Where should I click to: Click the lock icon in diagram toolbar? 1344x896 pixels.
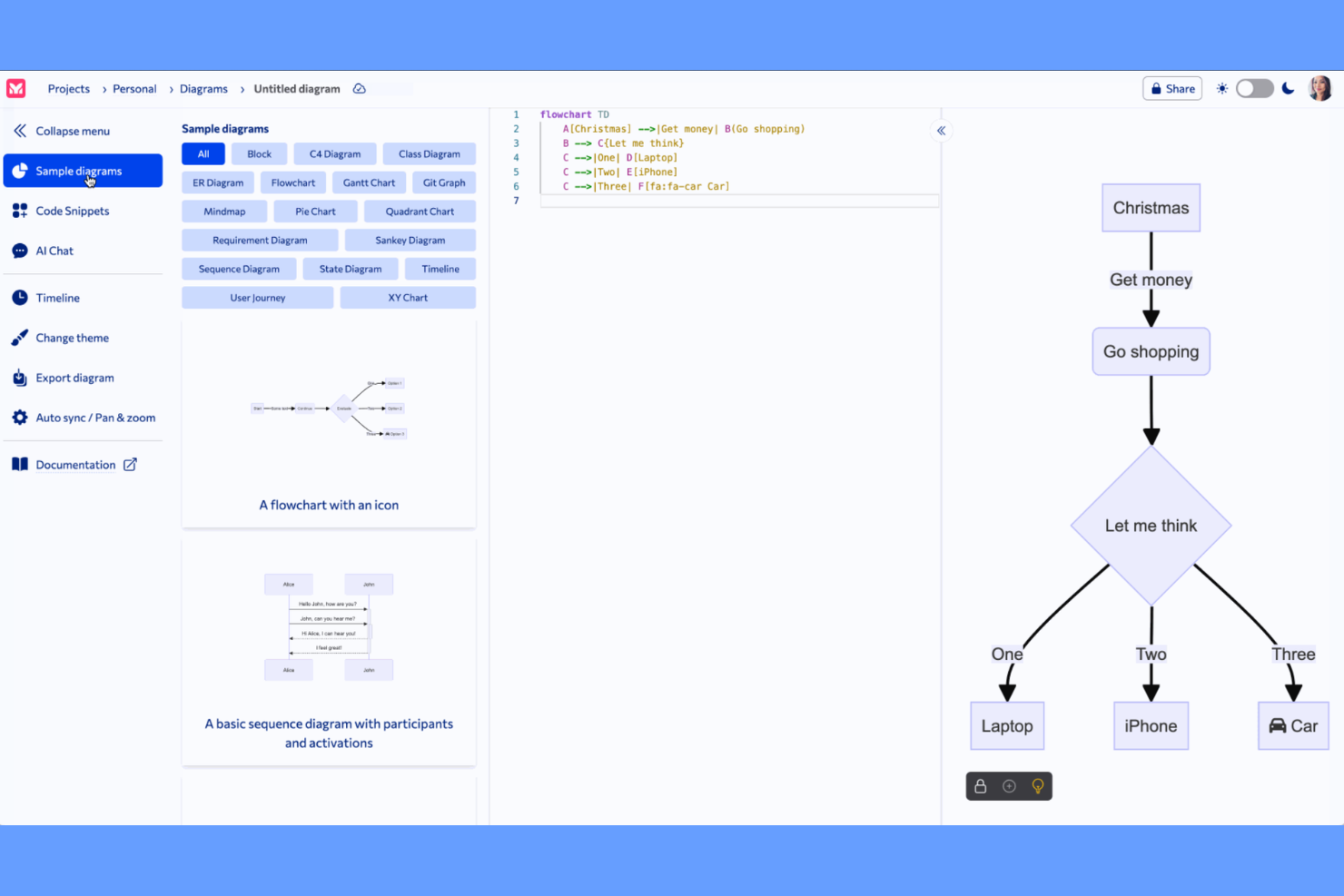point(981,786)
